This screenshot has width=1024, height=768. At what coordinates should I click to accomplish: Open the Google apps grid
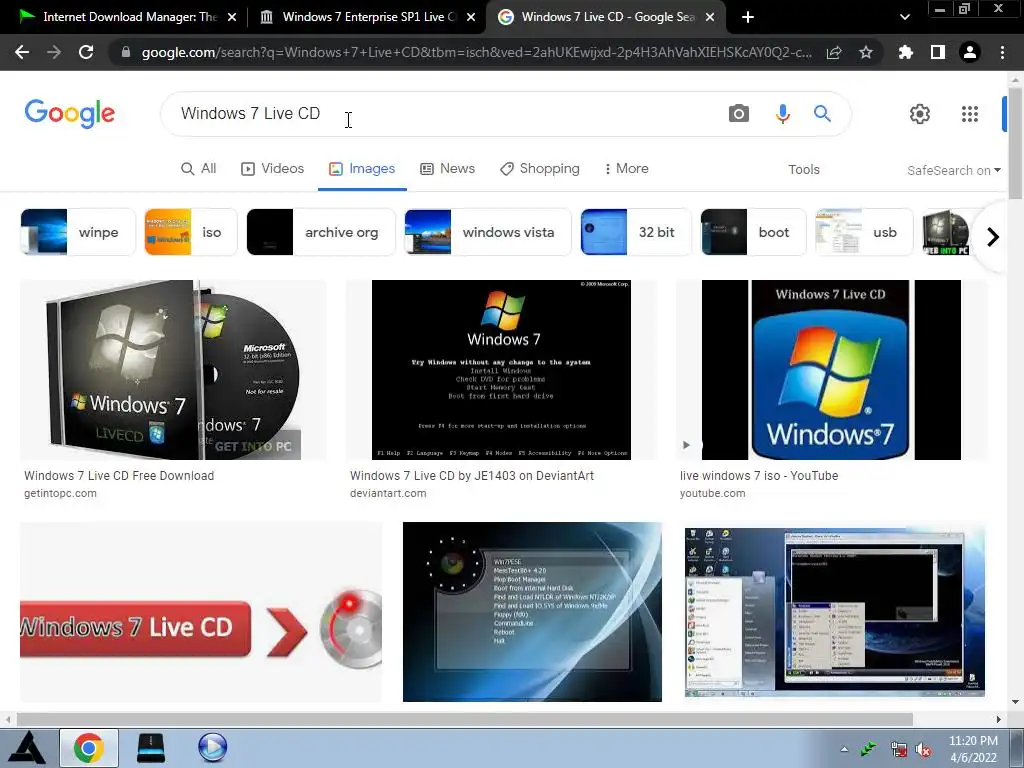pos(970,114)
